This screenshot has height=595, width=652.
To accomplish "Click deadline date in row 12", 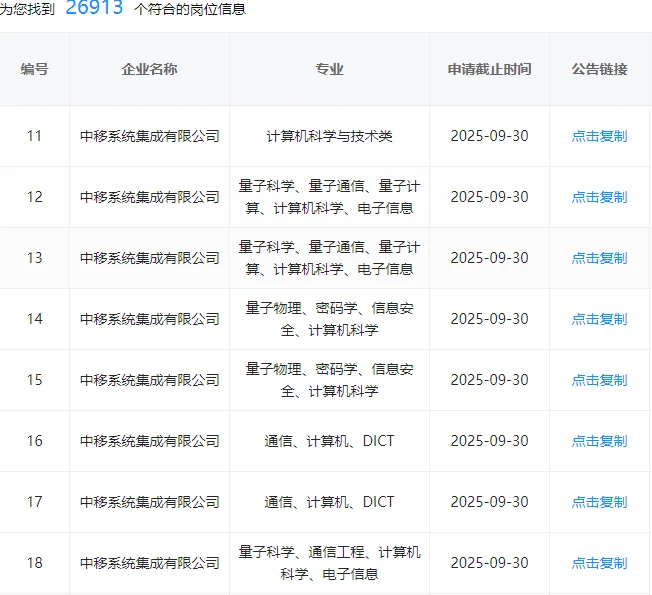I will click(x=489, y=197).
